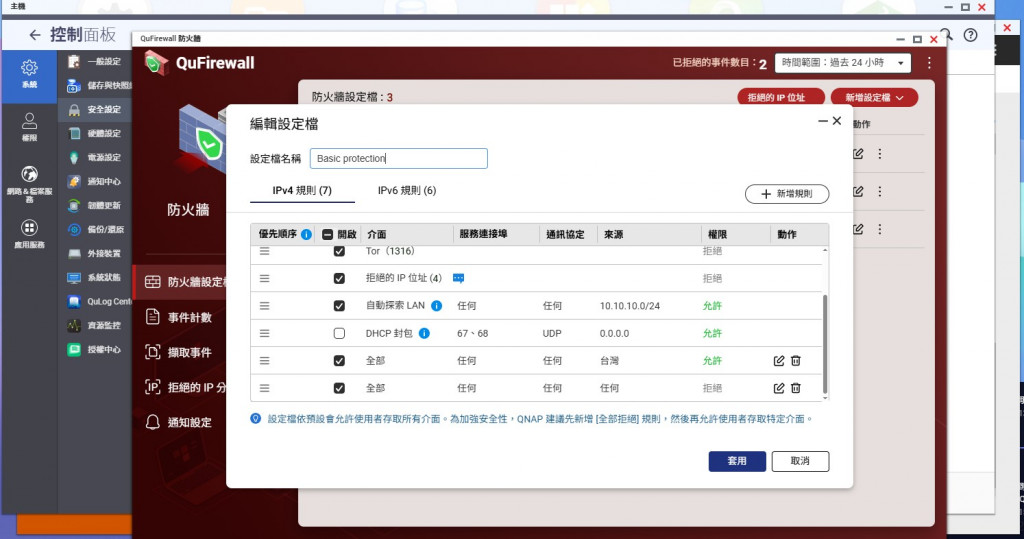1024x539 pixels.
Task: Edit the last deny-all rule
Action: (778, 388)
